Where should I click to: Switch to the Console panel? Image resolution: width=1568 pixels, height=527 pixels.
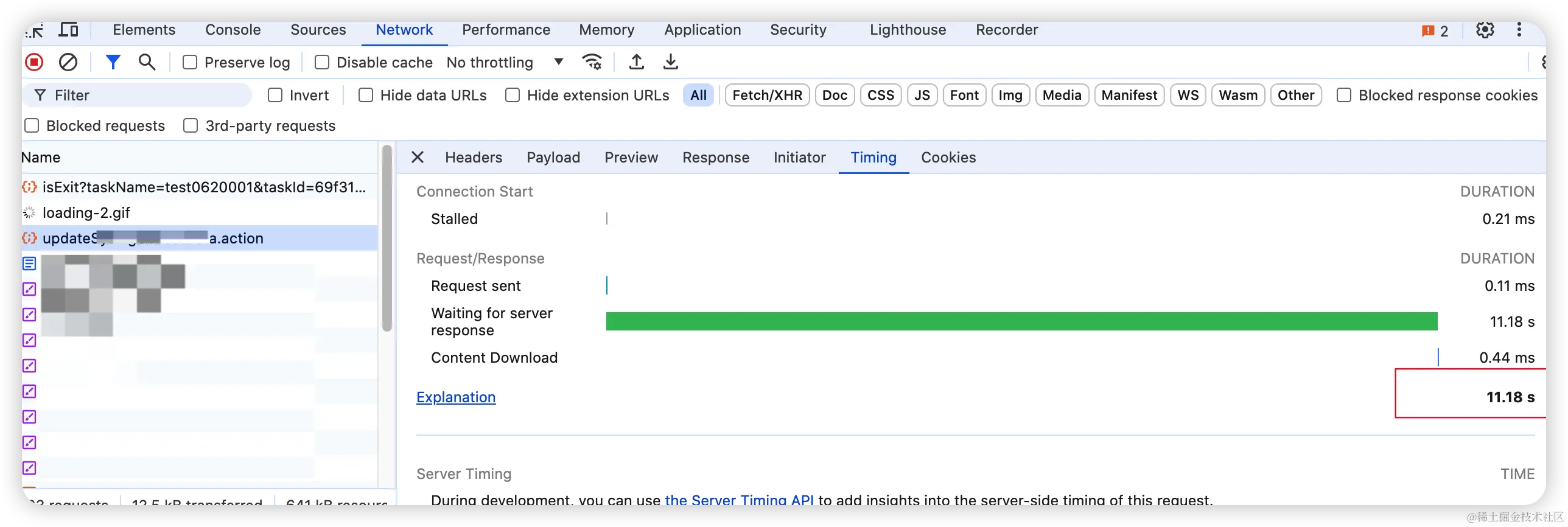coord(233,30)
